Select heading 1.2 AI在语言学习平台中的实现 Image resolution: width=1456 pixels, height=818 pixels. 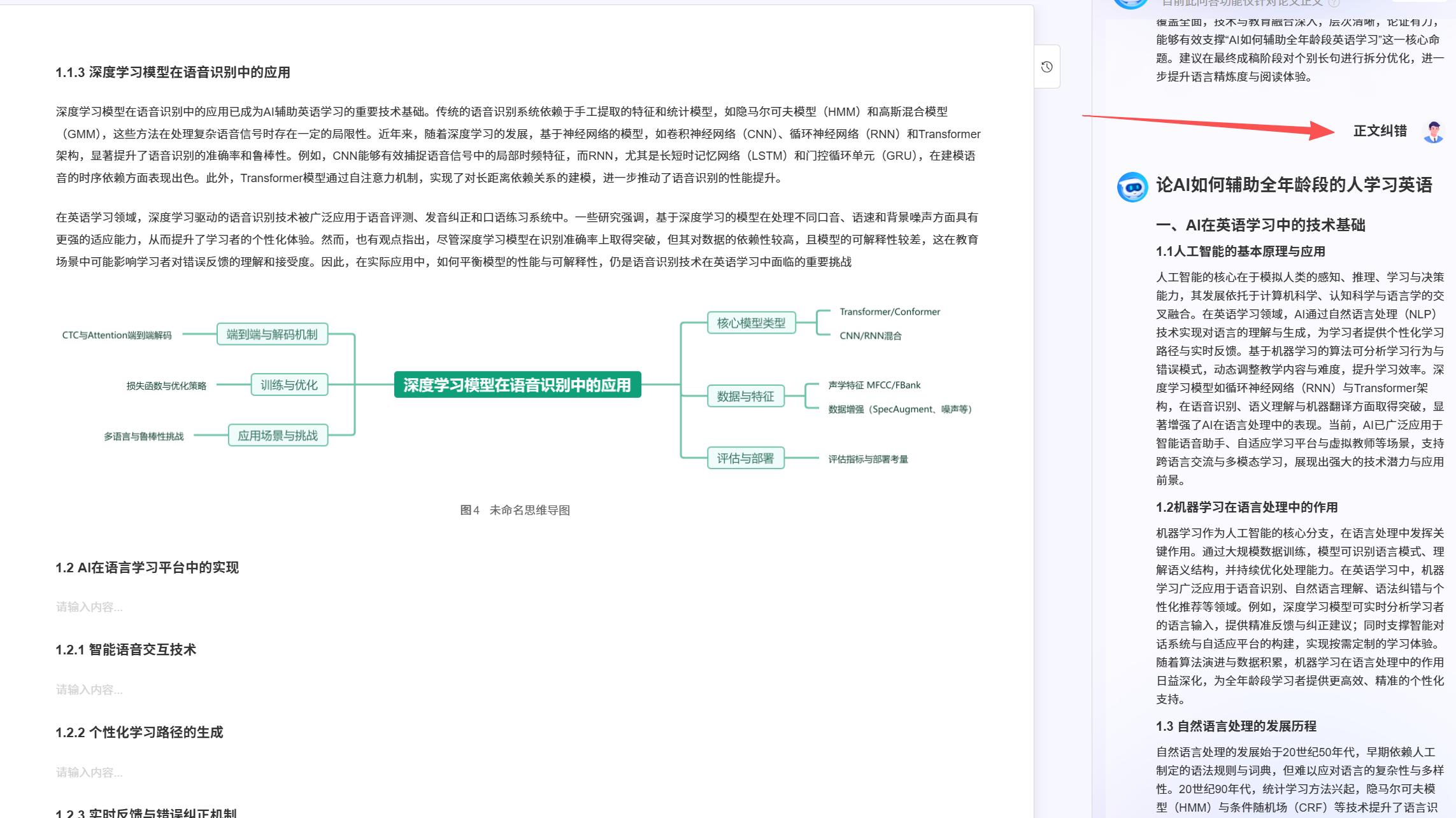tap(147, 567)
